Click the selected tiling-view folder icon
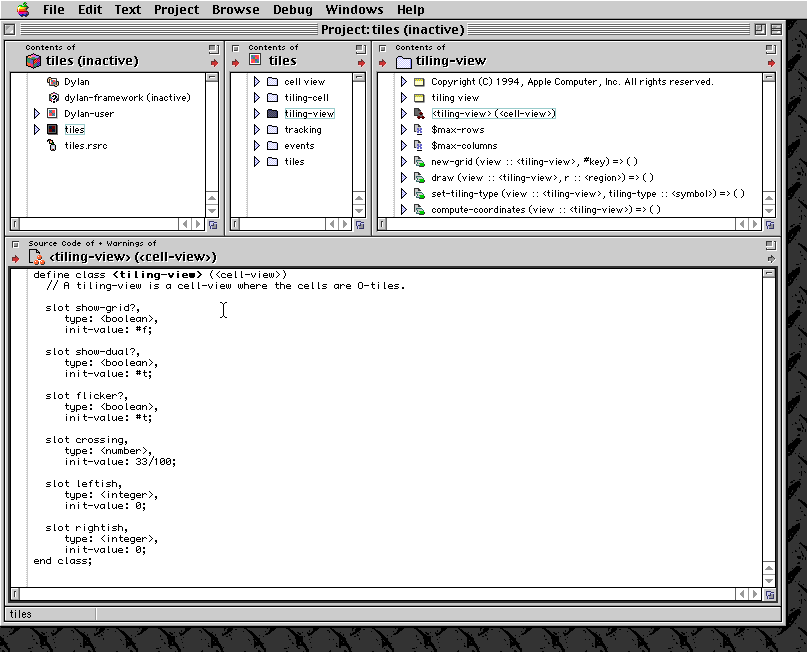Viewport: 807px width, 652px height. pyautogui.click(x=273, y=113)
